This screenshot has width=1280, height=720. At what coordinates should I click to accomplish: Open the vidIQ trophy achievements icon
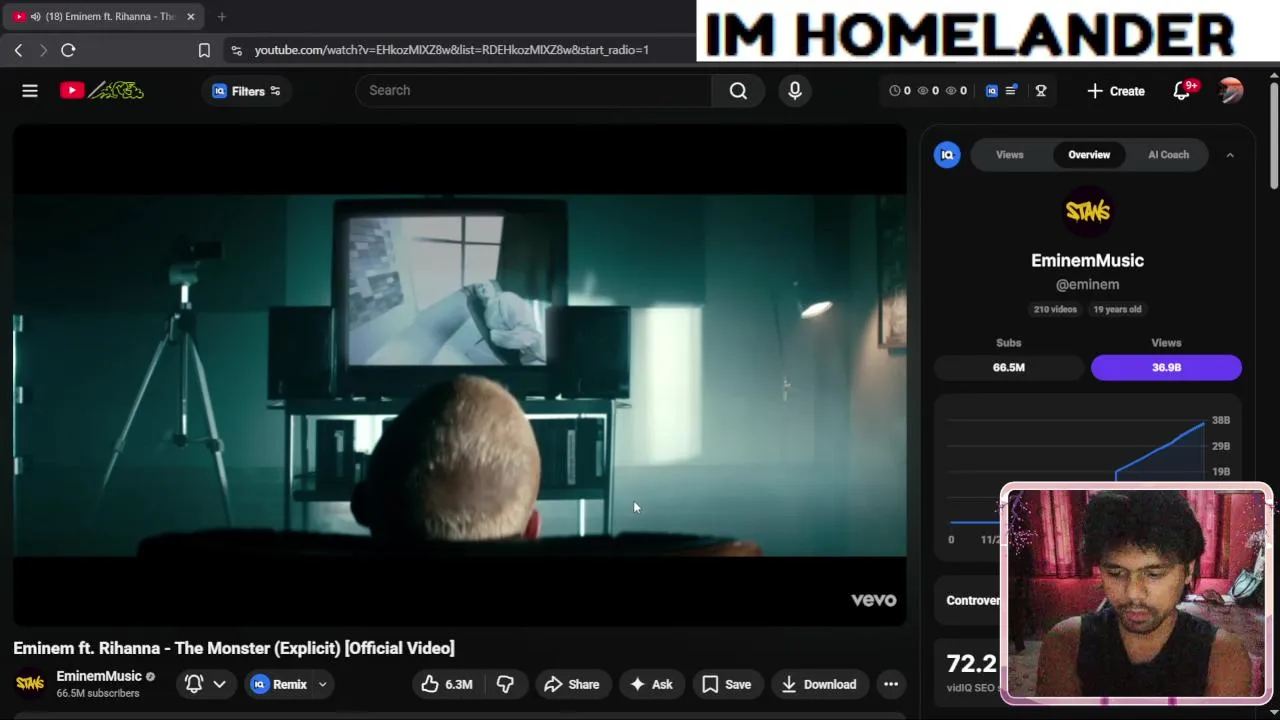click(1041, 91)
